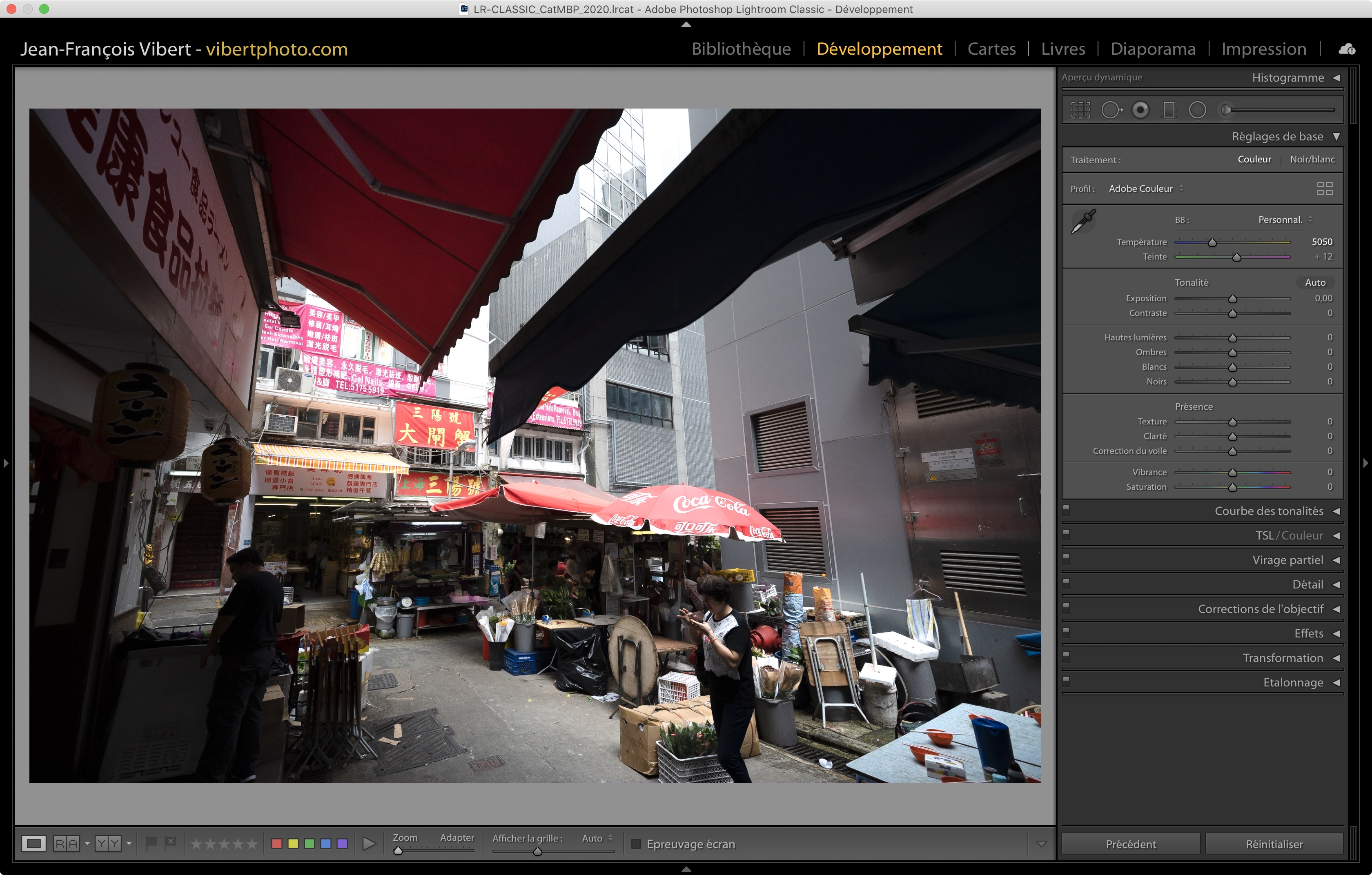
Task: Click the red color label swatch
Action: [277, 844]
